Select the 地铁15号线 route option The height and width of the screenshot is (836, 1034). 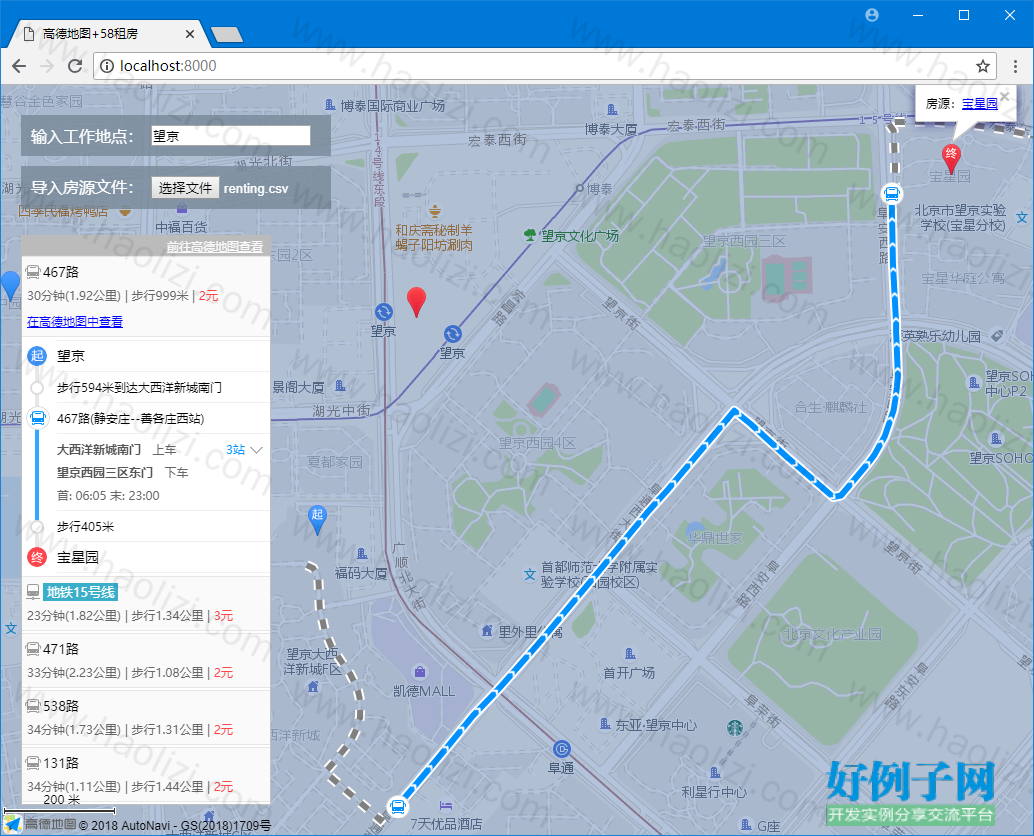tap(146, 603)
